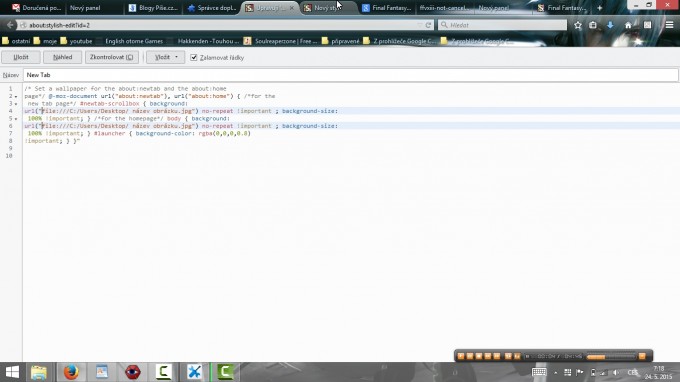Open the Vložit insert dropdown
Viewport: 680px width, 382px height.
click(166, 57)
